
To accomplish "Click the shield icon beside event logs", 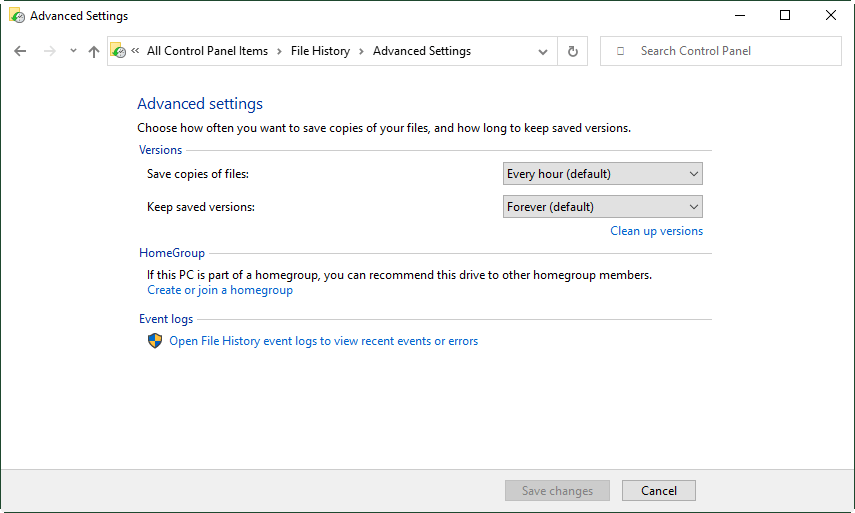I will tap(155, 341).
